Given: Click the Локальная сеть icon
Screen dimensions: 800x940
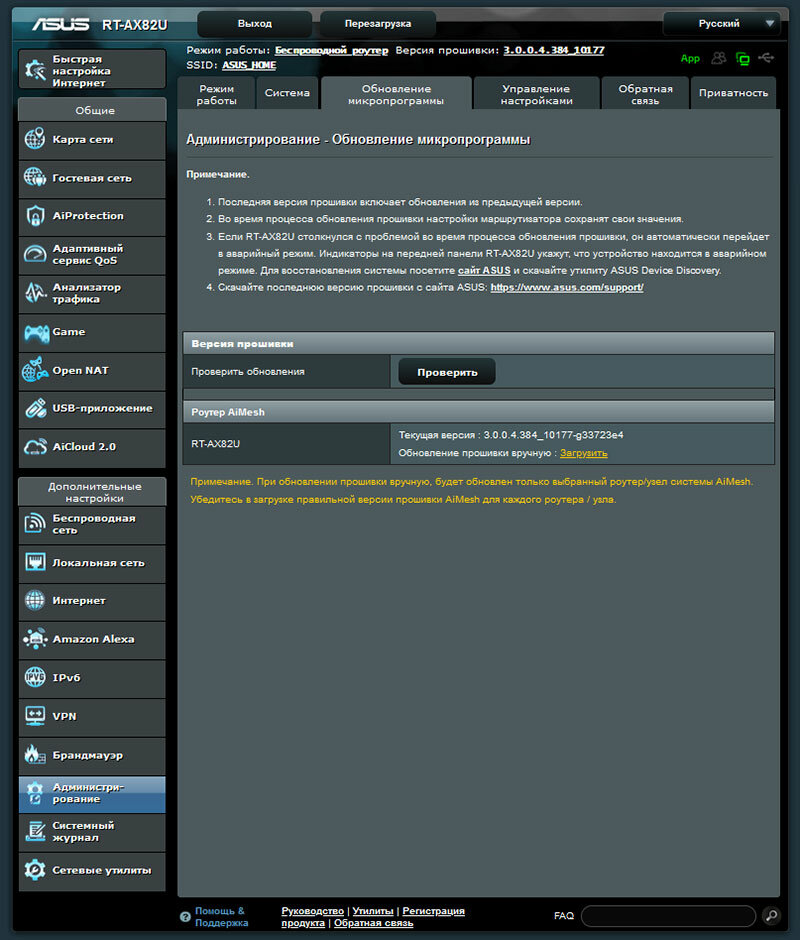Looking at the screenshot, I should tap(35, 562).
